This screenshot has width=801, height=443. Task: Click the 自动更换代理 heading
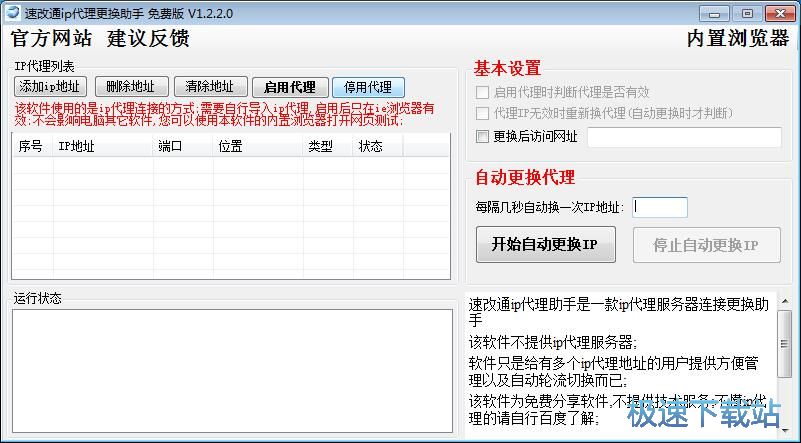(525, 177)
